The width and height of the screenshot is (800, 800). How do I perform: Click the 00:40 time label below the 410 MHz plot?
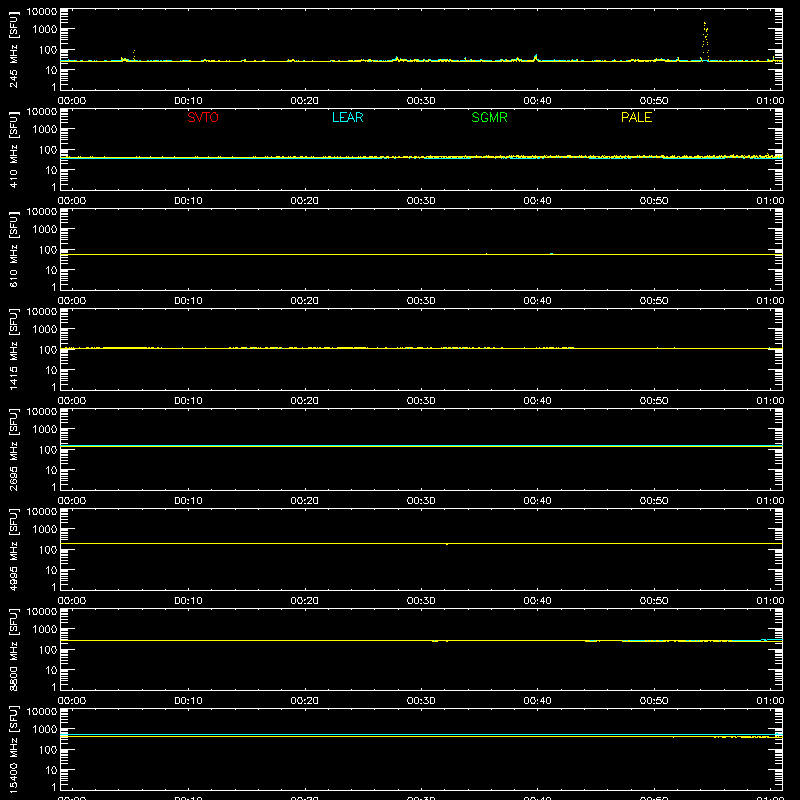point(537,201)
